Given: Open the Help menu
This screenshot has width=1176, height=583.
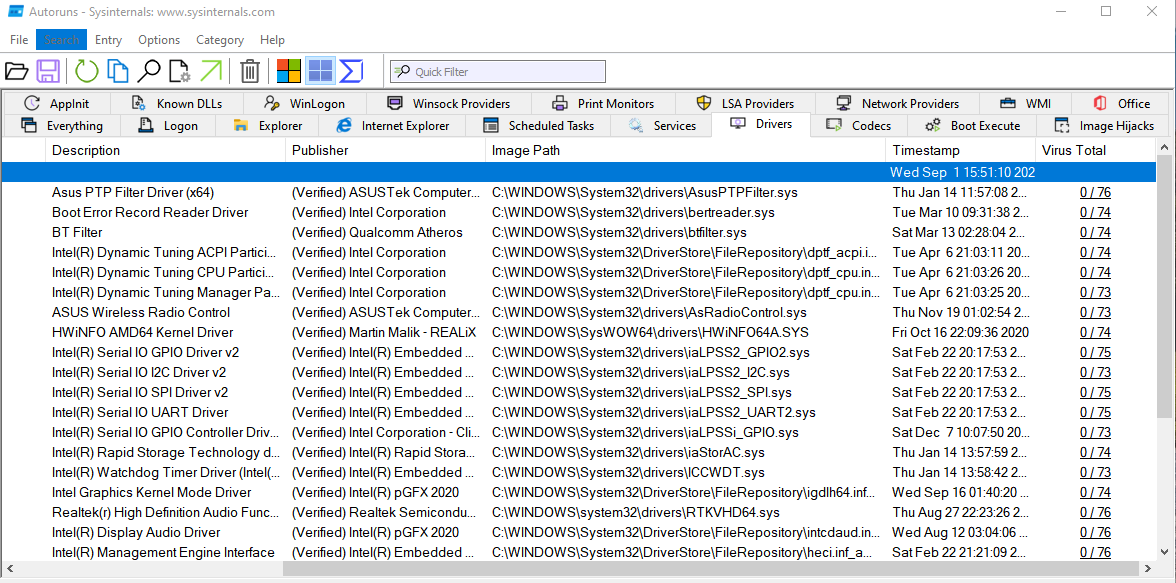Looking at the screenshot, I should coord(272,40).
